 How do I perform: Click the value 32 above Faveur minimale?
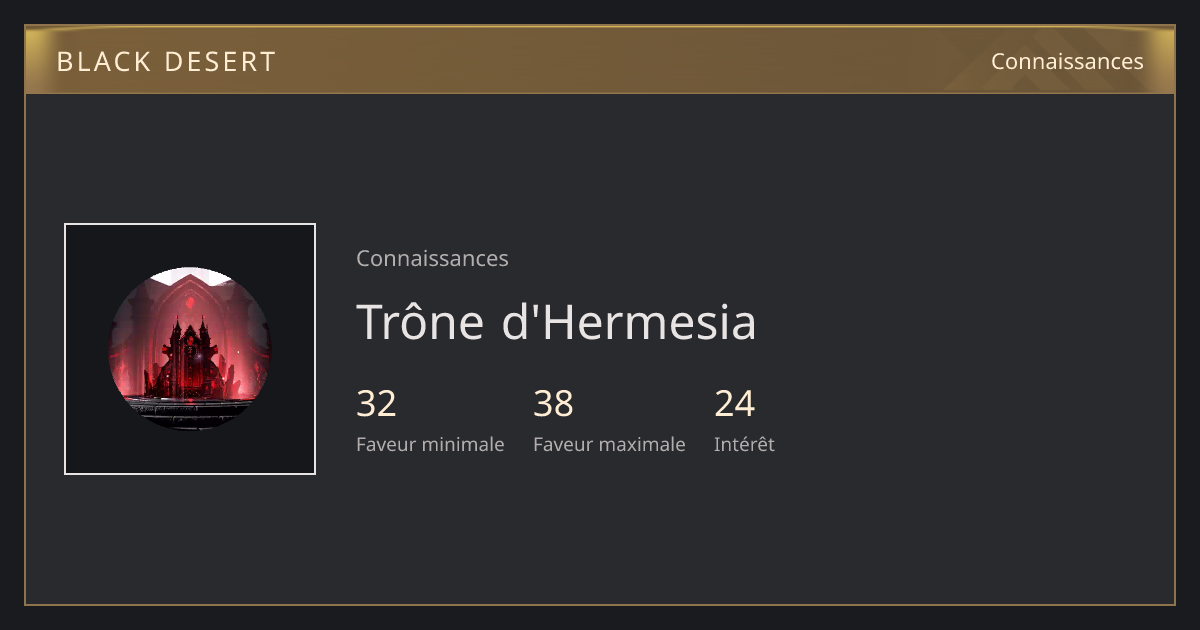pos(376,404)
